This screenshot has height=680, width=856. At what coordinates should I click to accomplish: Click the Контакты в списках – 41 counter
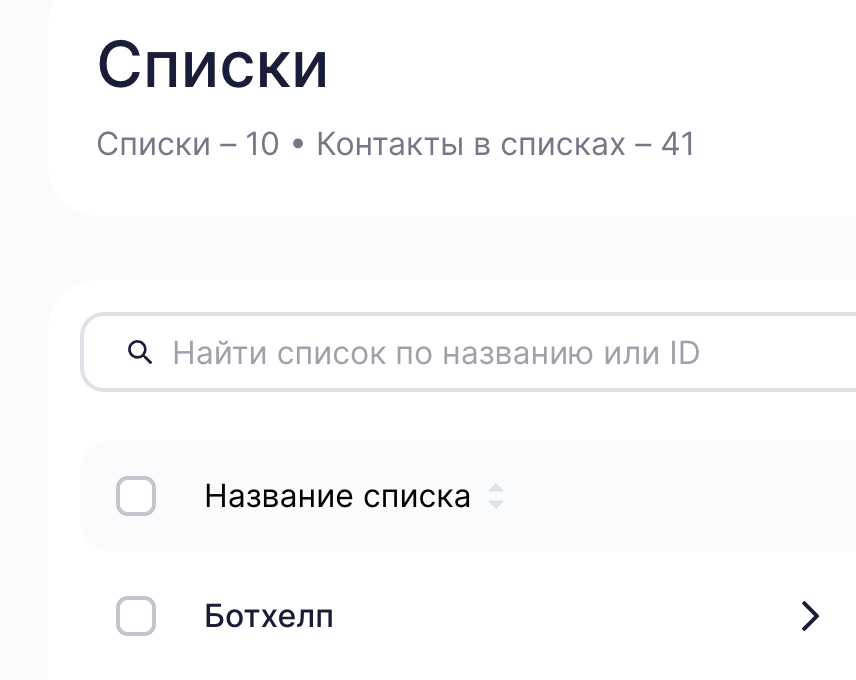pyautogui.click(x=504, y=144)
